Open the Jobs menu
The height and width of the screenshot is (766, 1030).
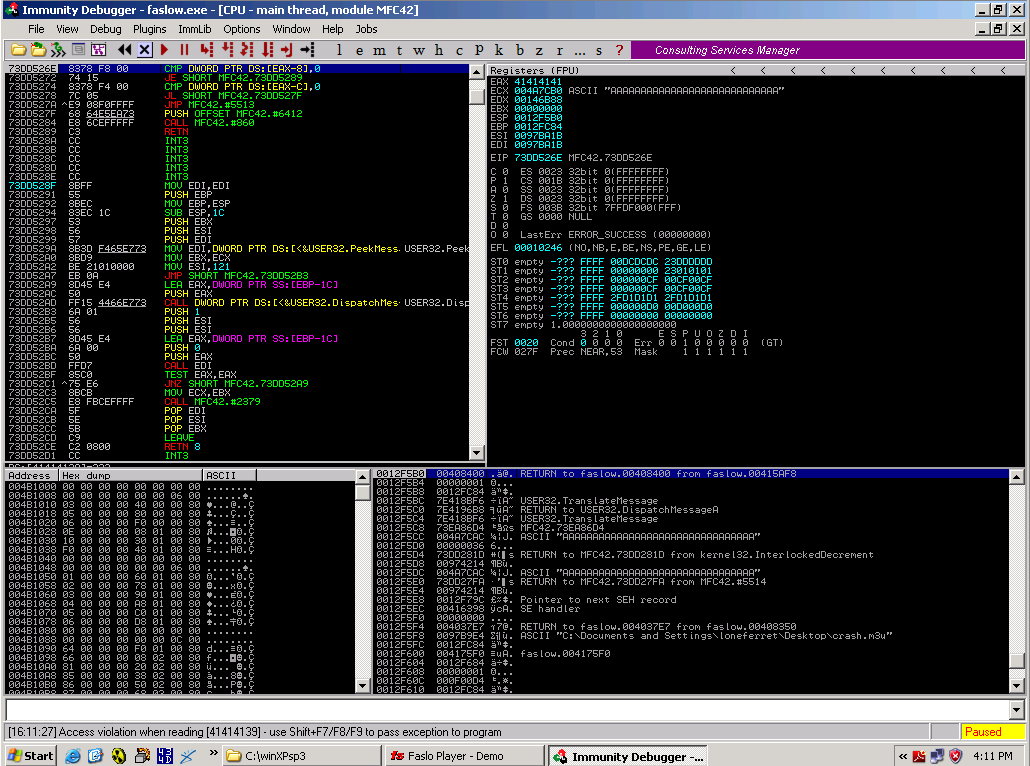[367, 29]
